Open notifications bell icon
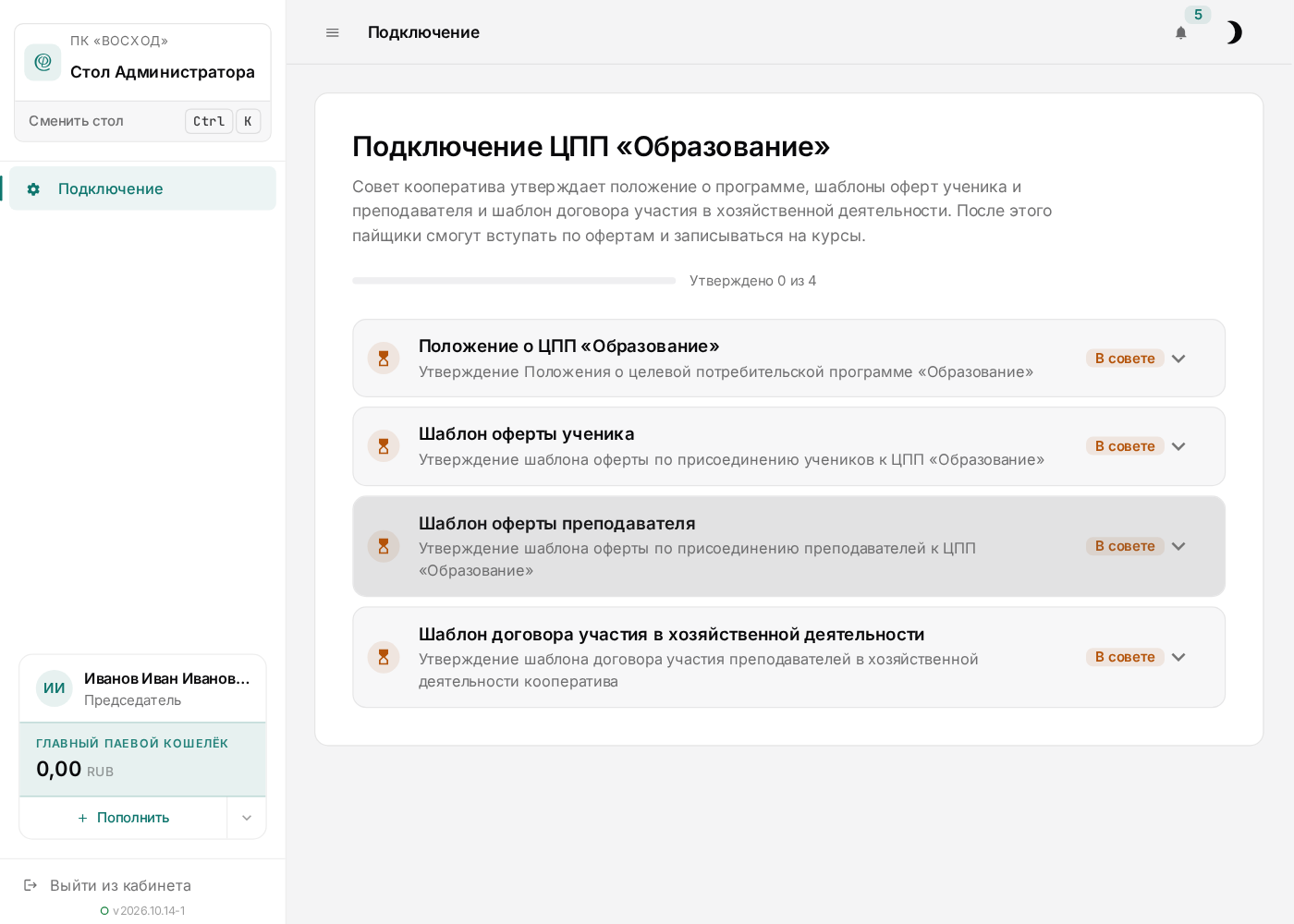Image resolution: width=1294 pixels, height=924 pixels. [1181, 33]
